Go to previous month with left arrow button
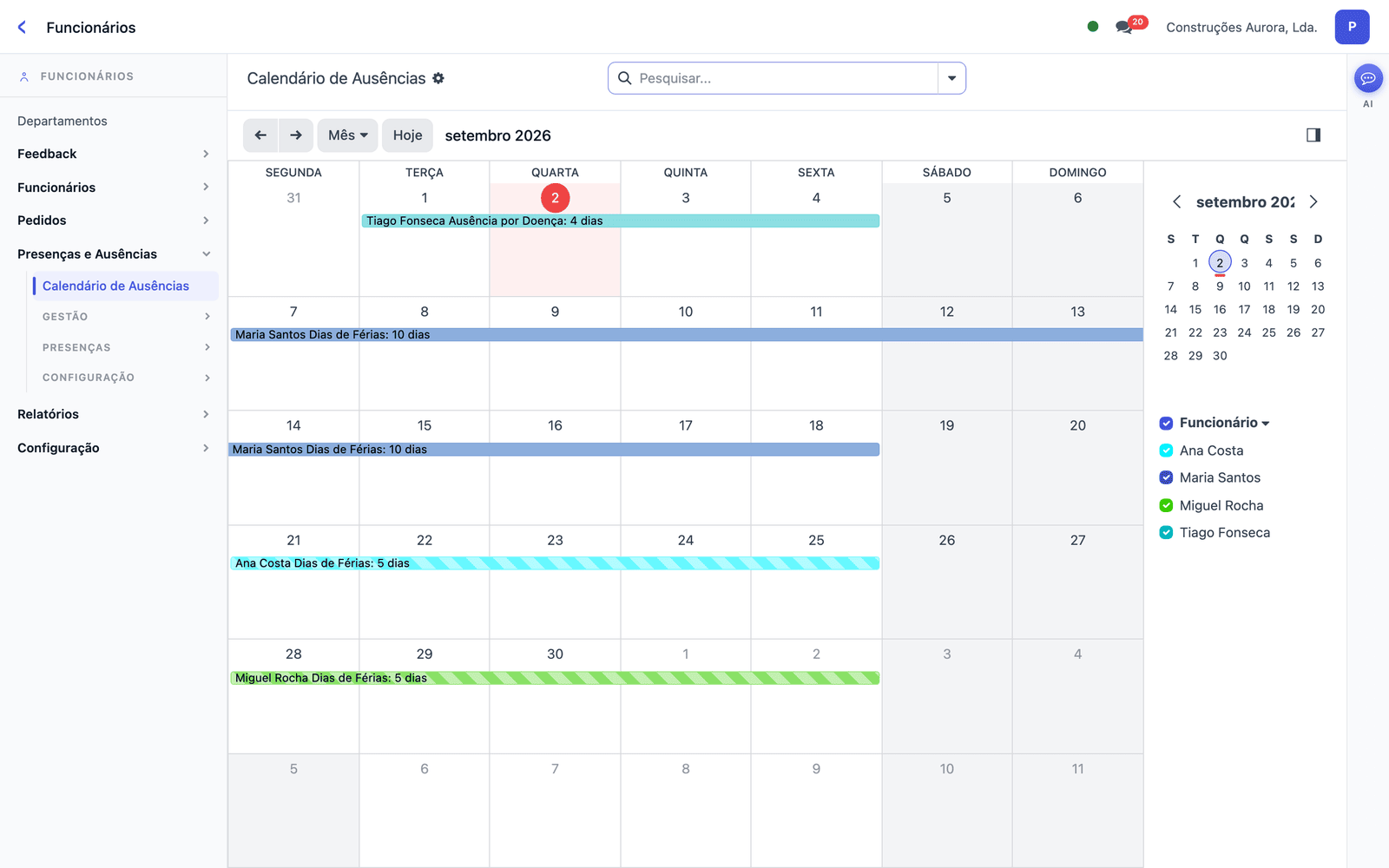Viewport: 1389px width, 868px height. coord(260,135)
